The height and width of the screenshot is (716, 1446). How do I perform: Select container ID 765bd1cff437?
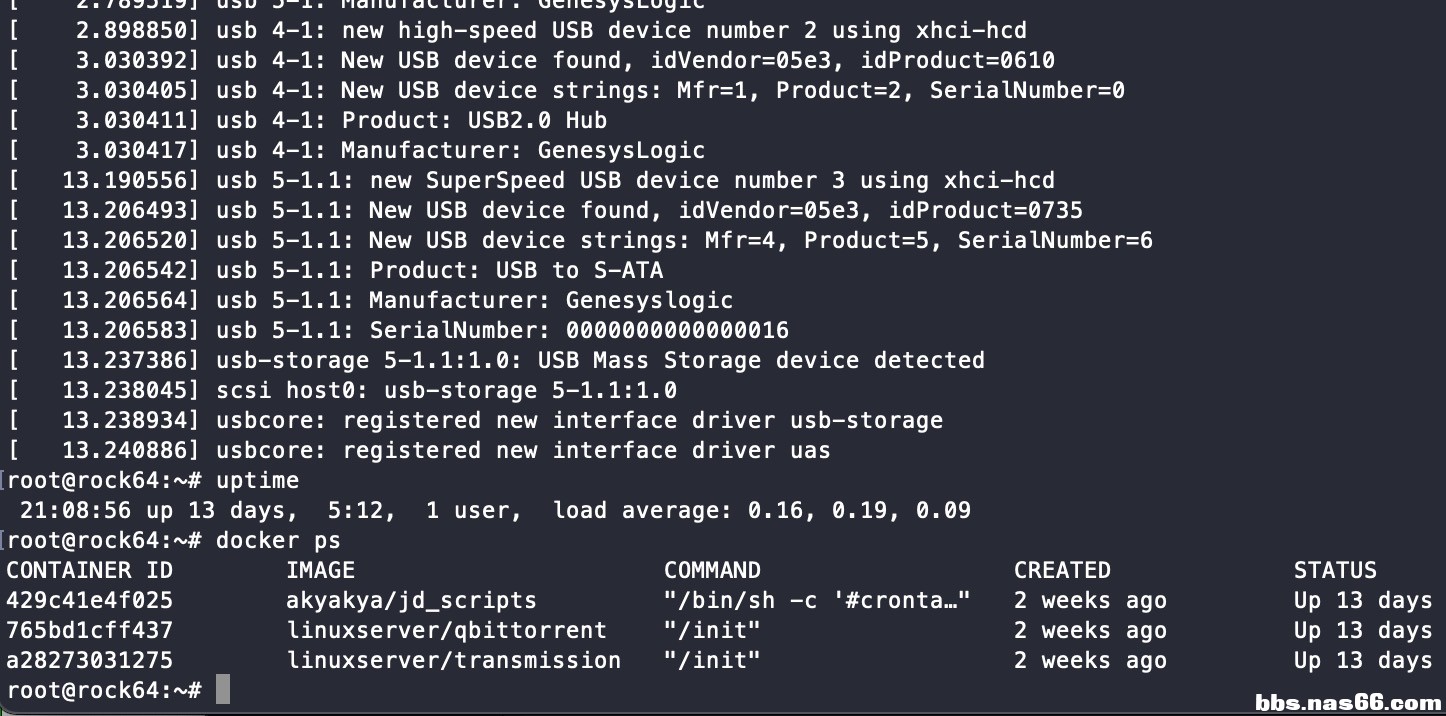(x=89, y=630)
